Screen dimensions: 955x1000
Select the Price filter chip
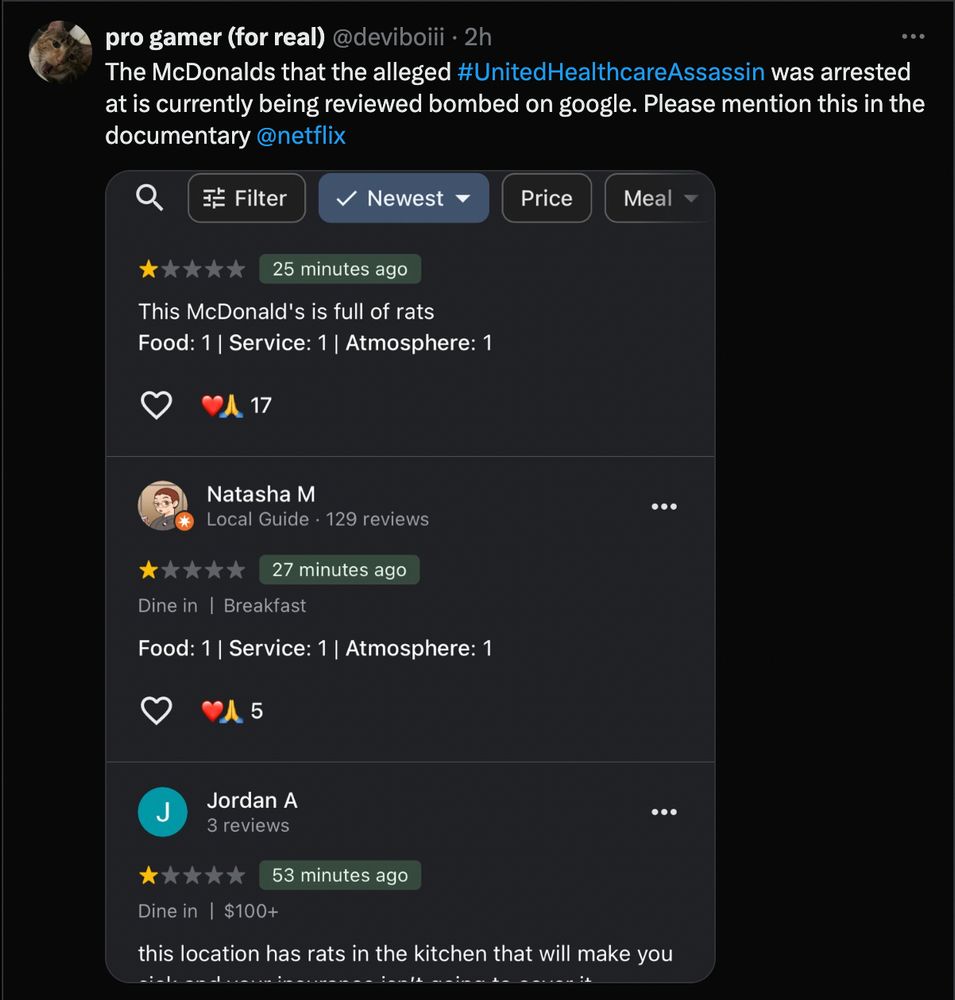[x=546, y=198]
